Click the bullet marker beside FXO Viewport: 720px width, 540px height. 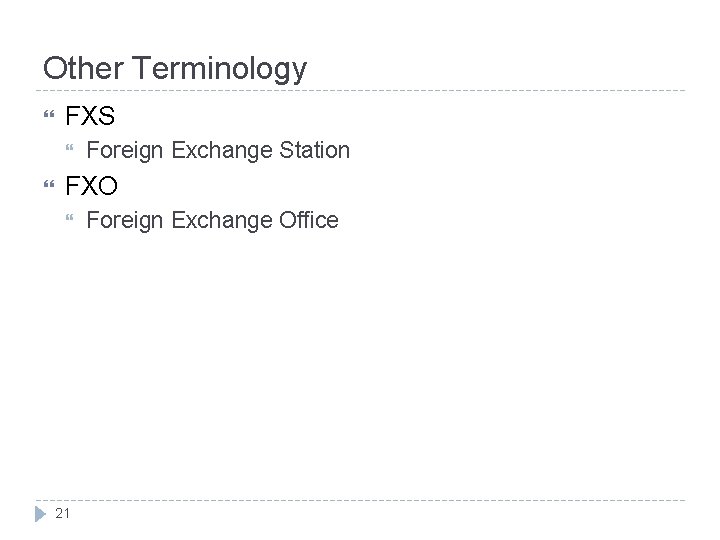pyautogui.click(x=47, y=186)
